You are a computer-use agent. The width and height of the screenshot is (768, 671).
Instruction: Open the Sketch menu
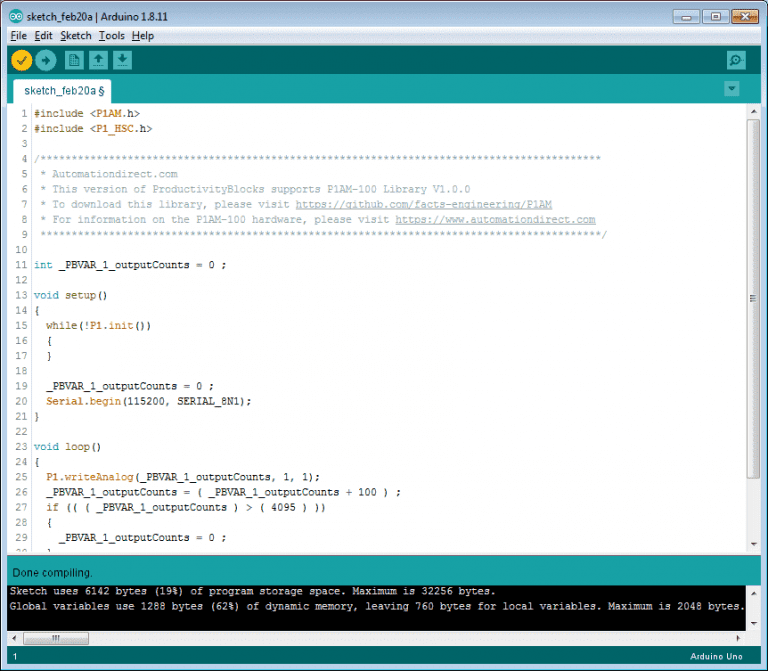76,36
